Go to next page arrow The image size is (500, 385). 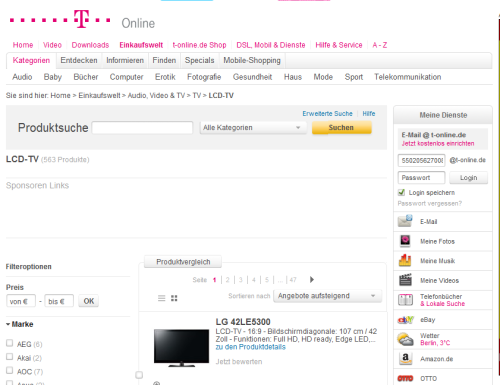(x=312, y=279)
